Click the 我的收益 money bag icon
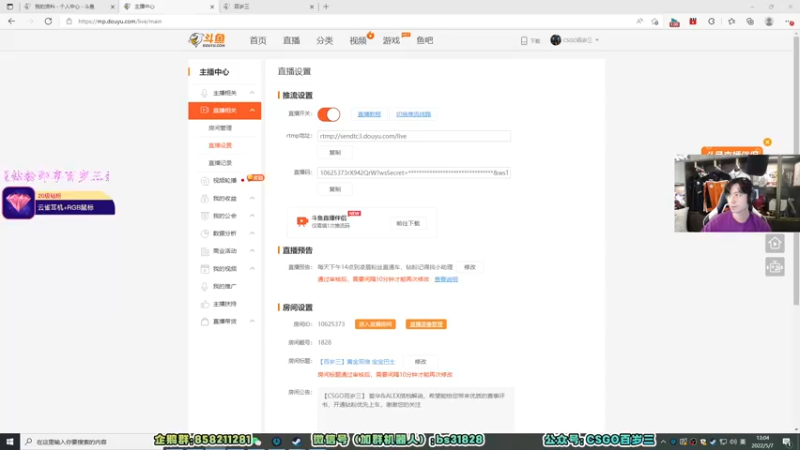 205,198
